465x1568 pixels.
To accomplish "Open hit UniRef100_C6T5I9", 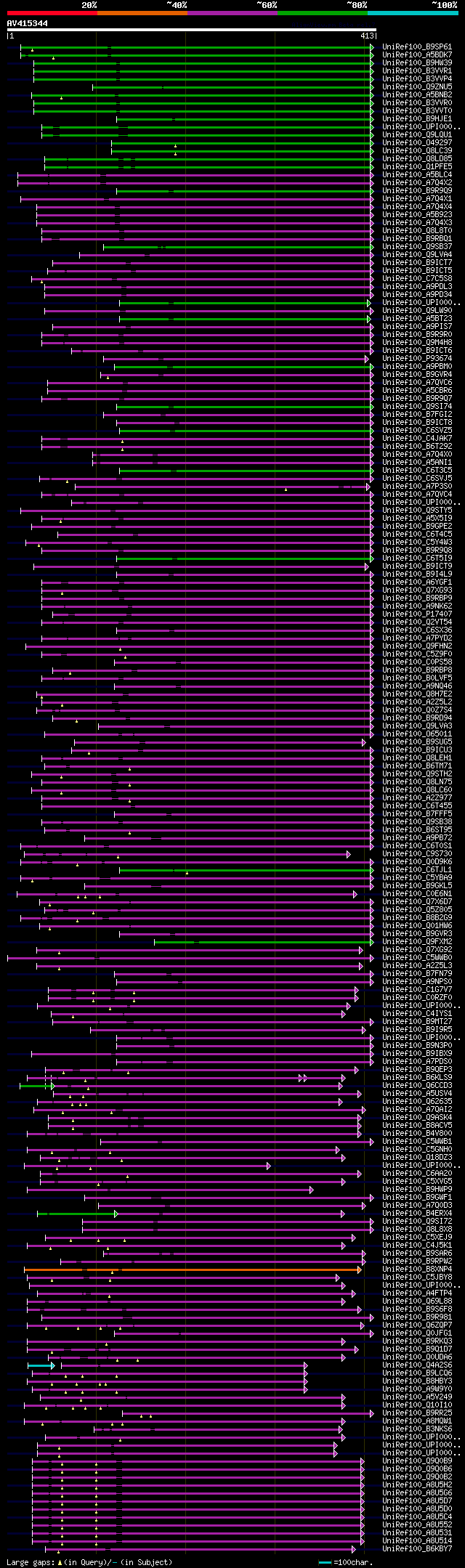I will tap(417, 558).
